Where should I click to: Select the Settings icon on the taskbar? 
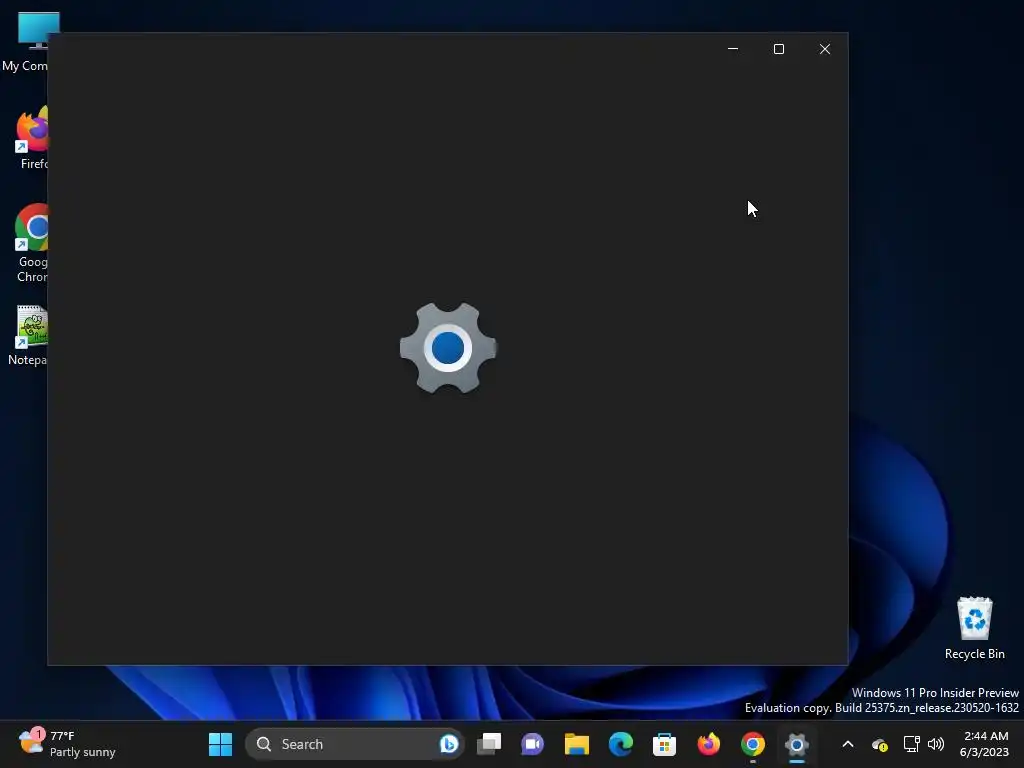point(797,744)
